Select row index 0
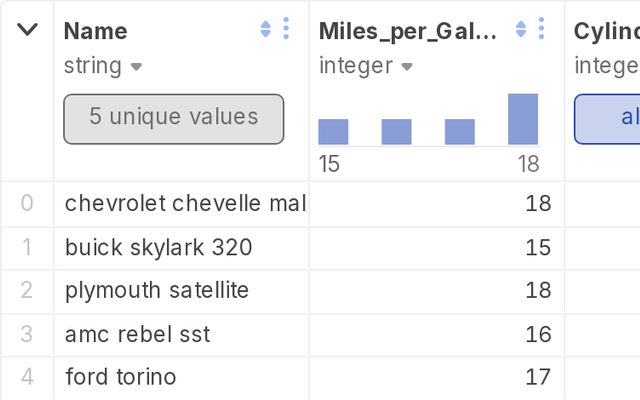 point(27,203)
